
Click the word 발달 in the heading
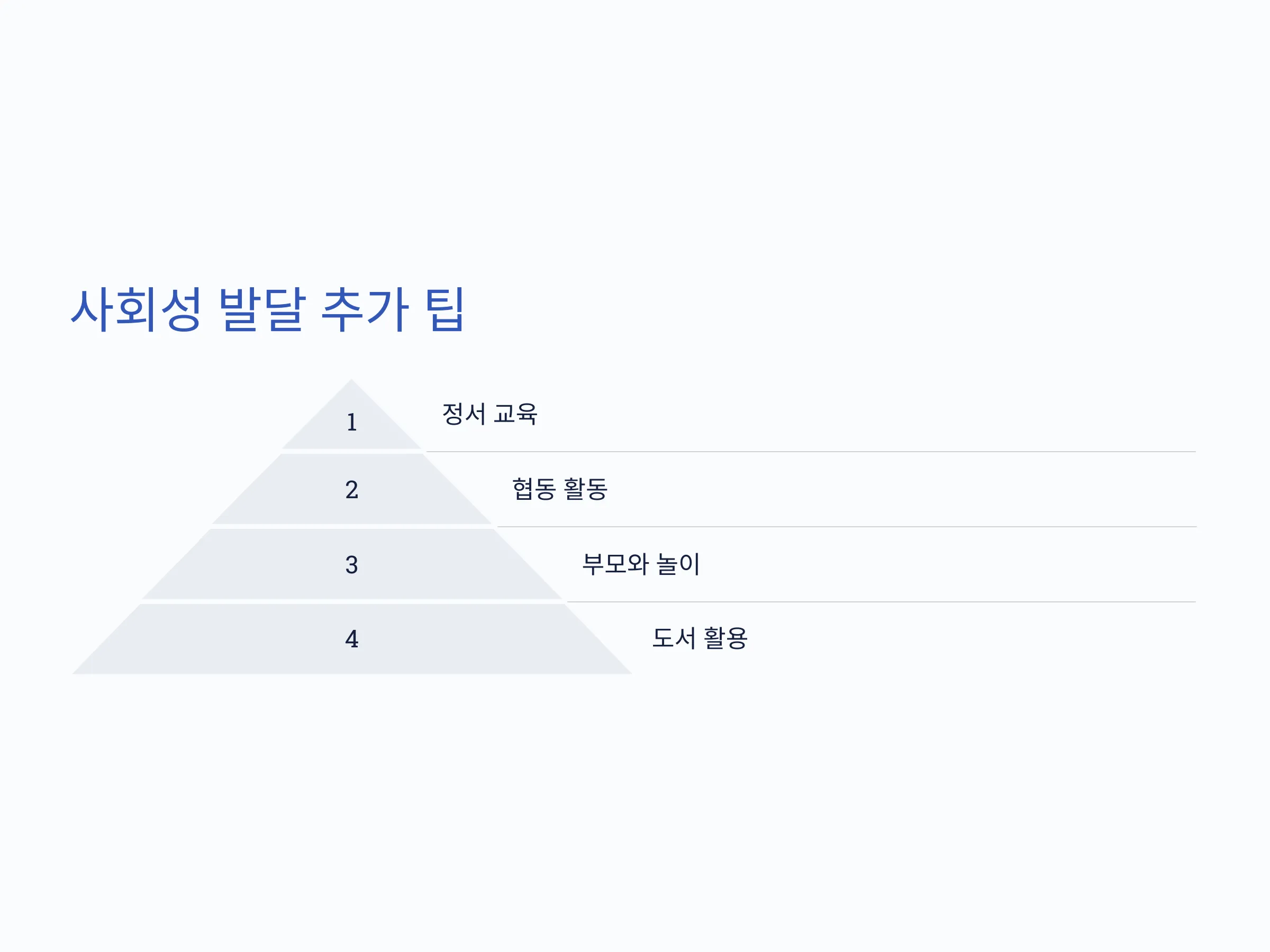[262, 309]
